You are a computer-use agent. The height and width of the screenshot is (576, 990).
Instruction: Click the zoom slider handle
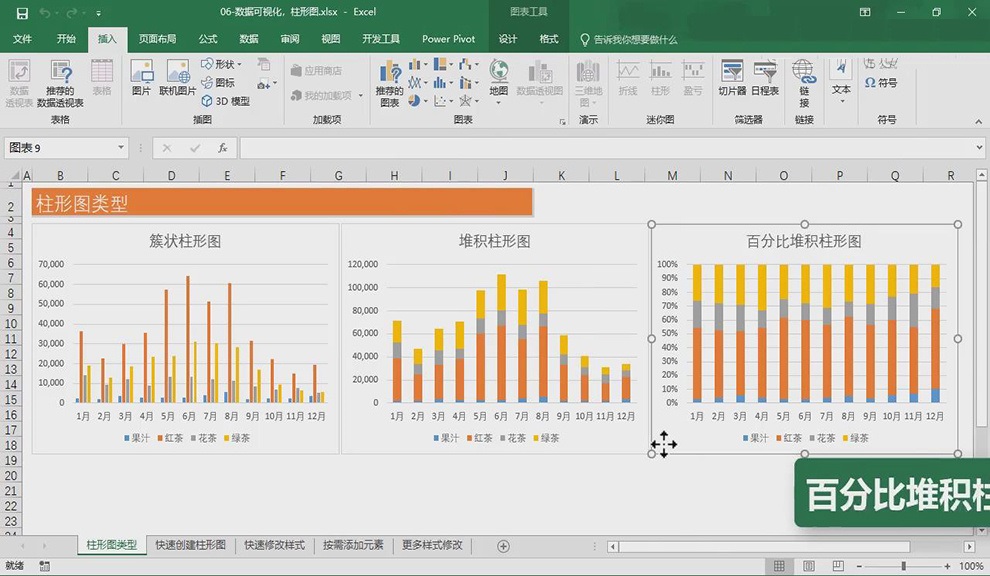[x=904, y=566]
